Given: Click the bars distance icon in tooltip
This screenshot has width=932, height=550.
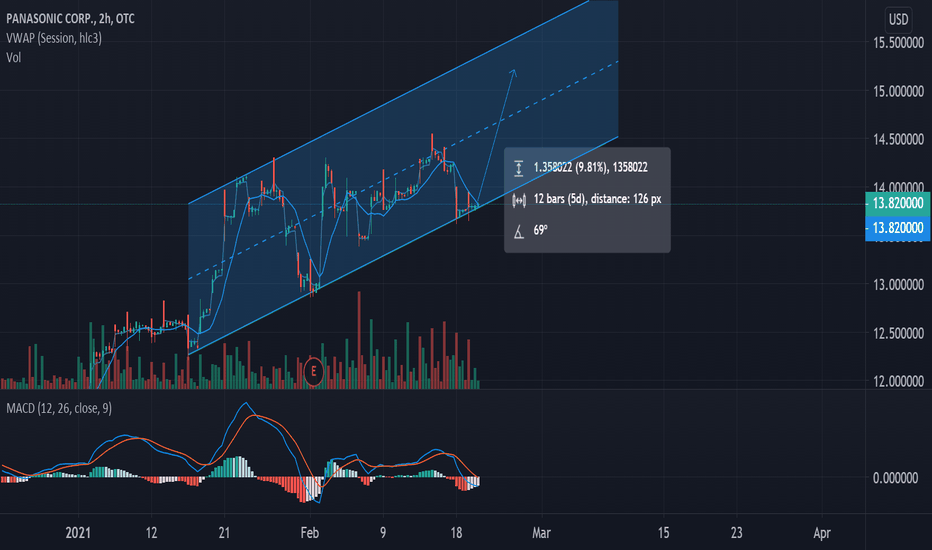Looking at the screenshot, I should 519,200.
